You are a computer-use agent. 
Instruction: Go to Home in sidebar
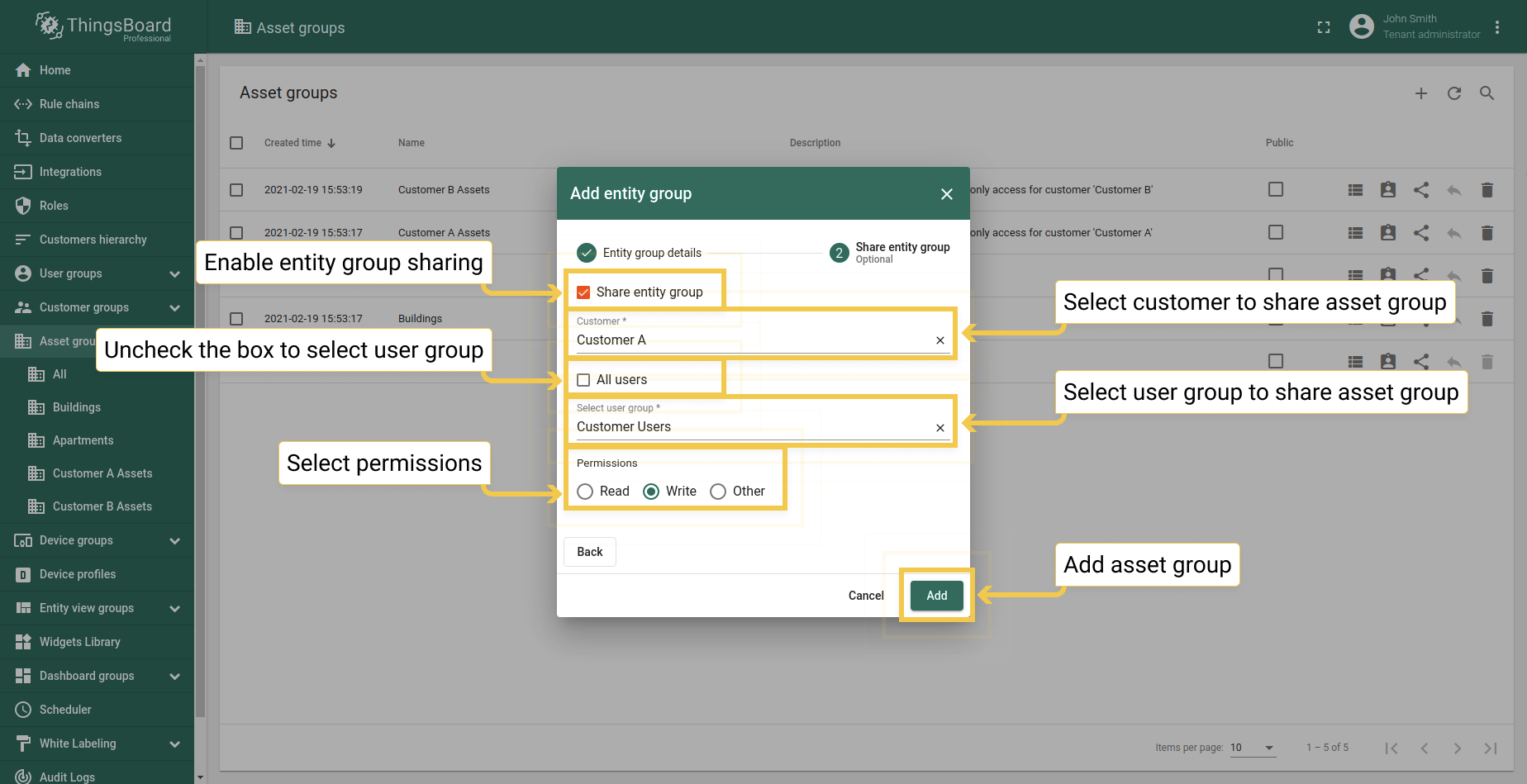point(97,70)
